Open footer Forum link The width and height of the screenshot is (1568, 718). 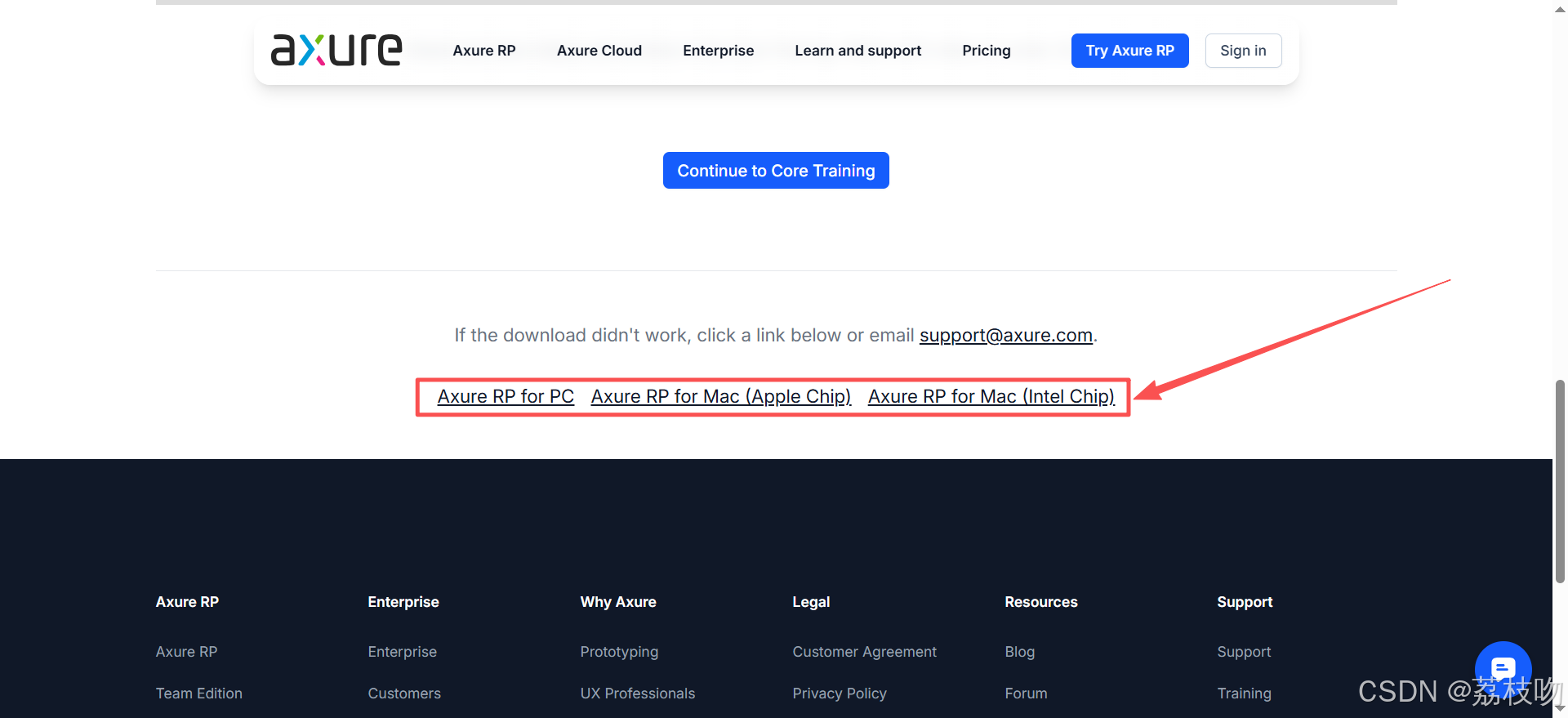(1027, 693)
